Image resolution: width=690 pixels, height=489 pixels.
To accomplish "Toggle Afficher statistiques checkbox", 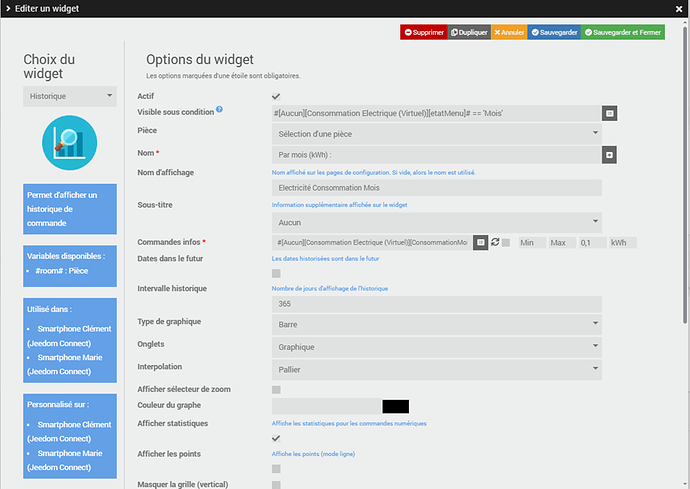I will [276, 438].
